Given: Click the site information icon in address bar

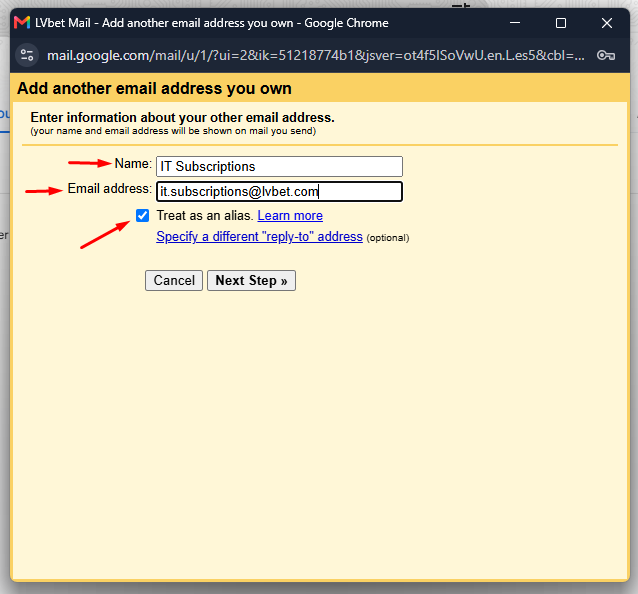Looking at the screenshot, I should [27, 55].
